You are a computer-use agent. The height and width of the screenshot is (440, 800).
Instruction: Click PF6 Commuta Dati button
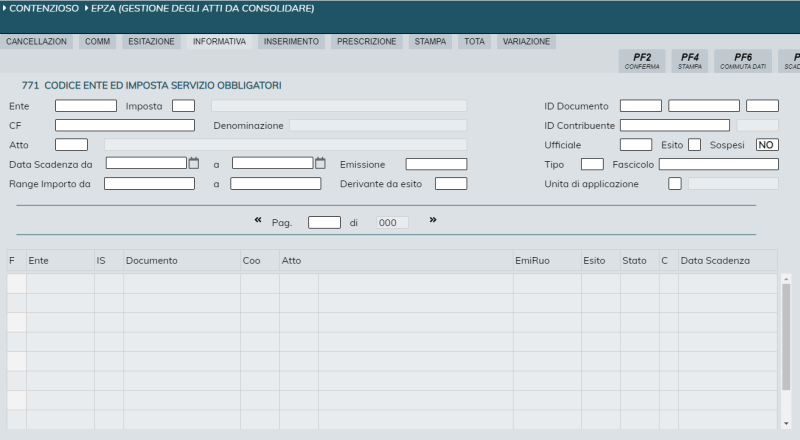coord(743,61)
